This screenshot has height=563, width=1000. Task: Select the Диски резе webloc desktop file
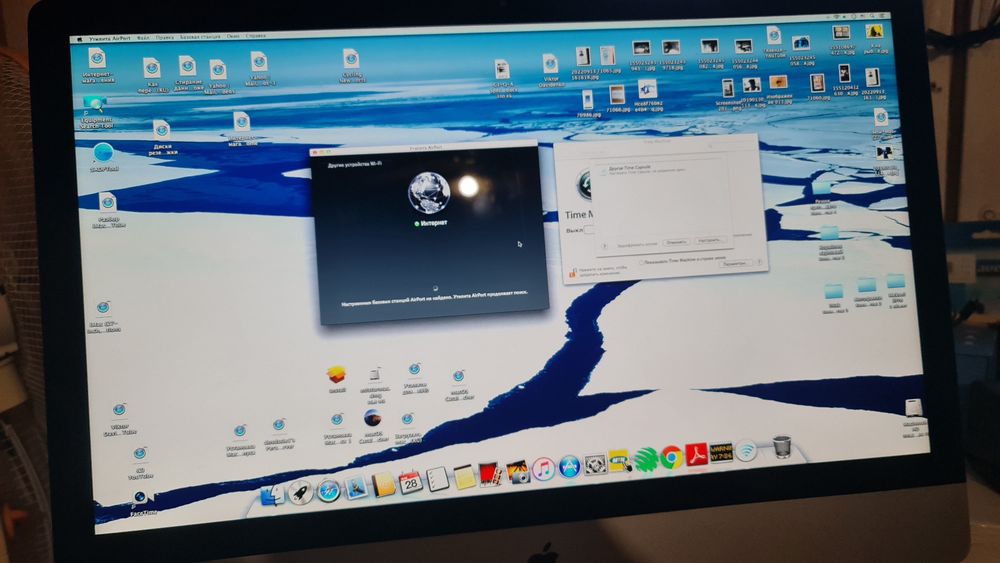tap(162, 138)
